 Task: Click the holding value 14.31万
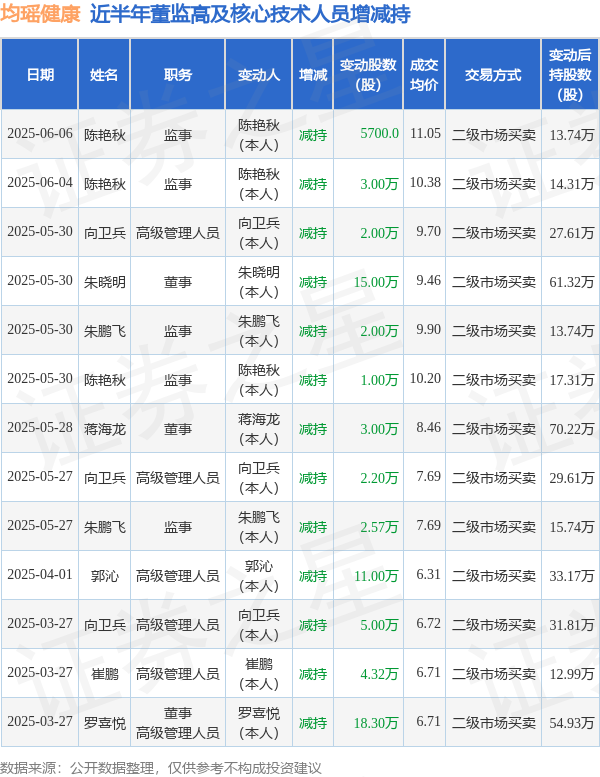pos(572,184)
